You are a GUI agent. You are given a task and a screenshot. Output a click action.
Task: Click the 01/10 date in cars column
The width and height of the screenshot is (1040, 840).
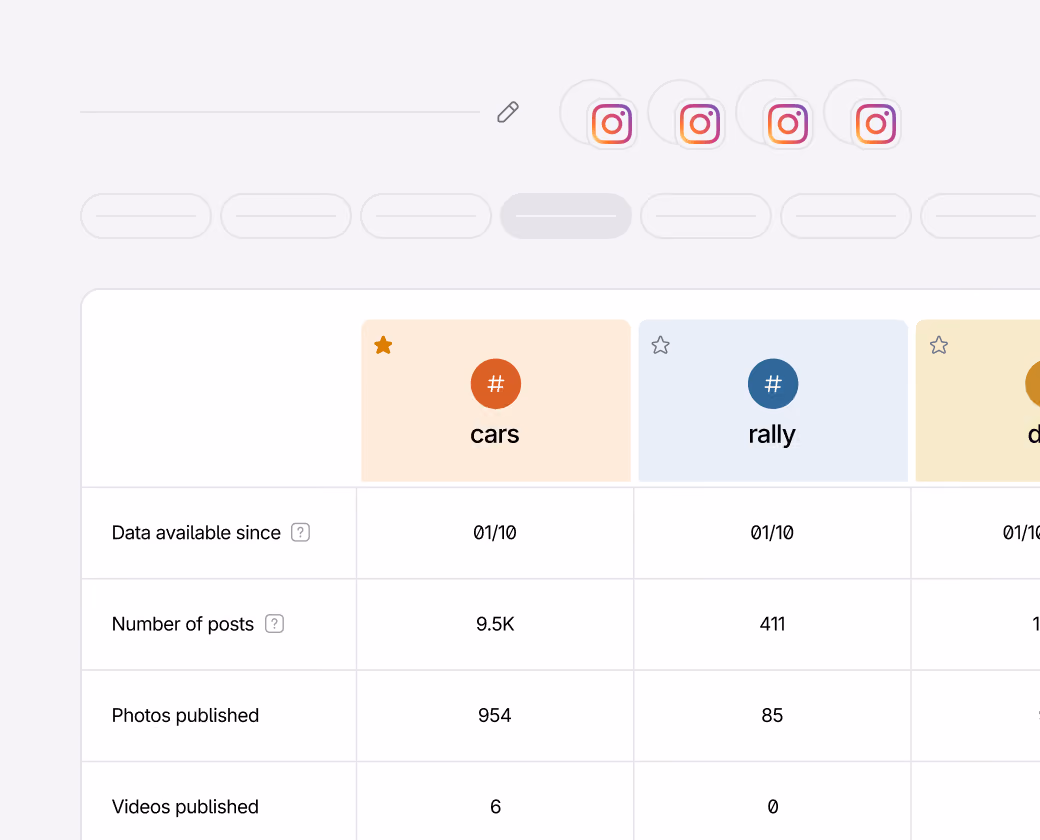coord(495,533)
